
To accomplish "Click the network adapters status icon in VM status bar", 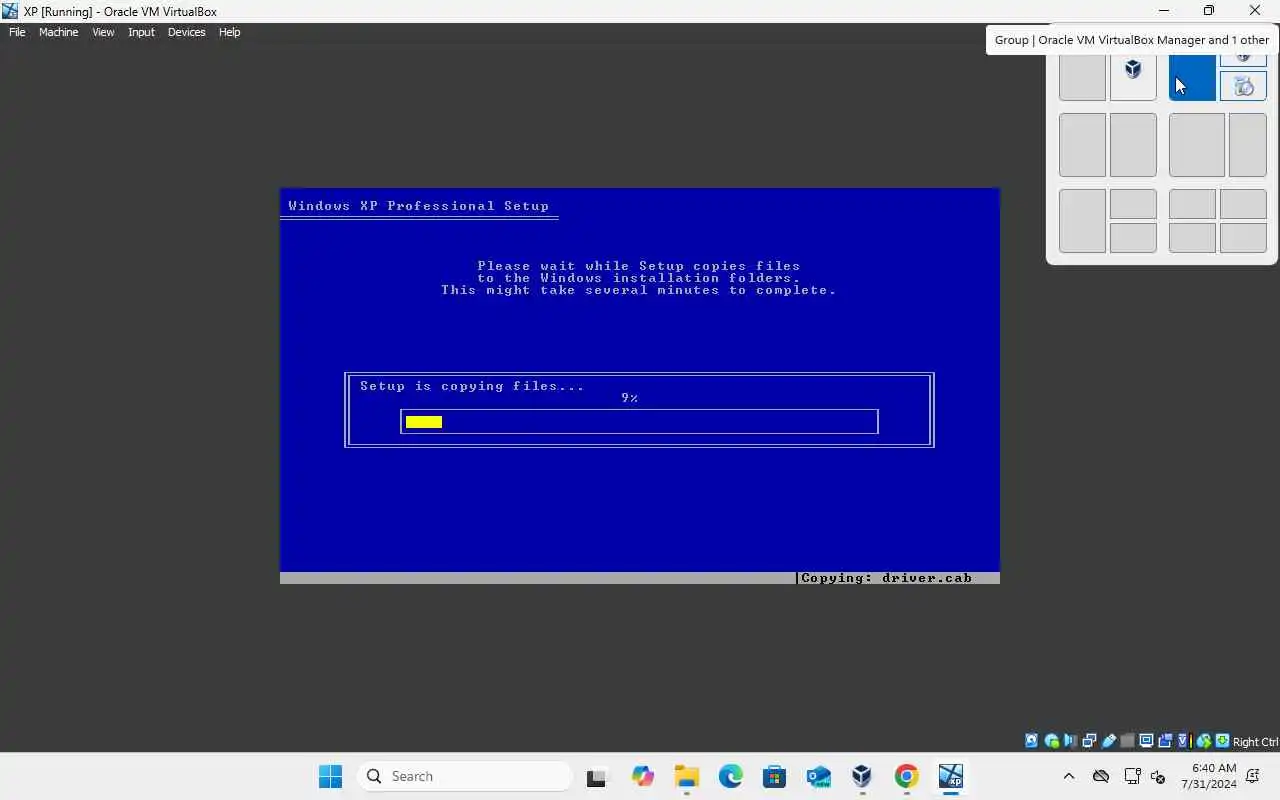I will (1089, 741).
